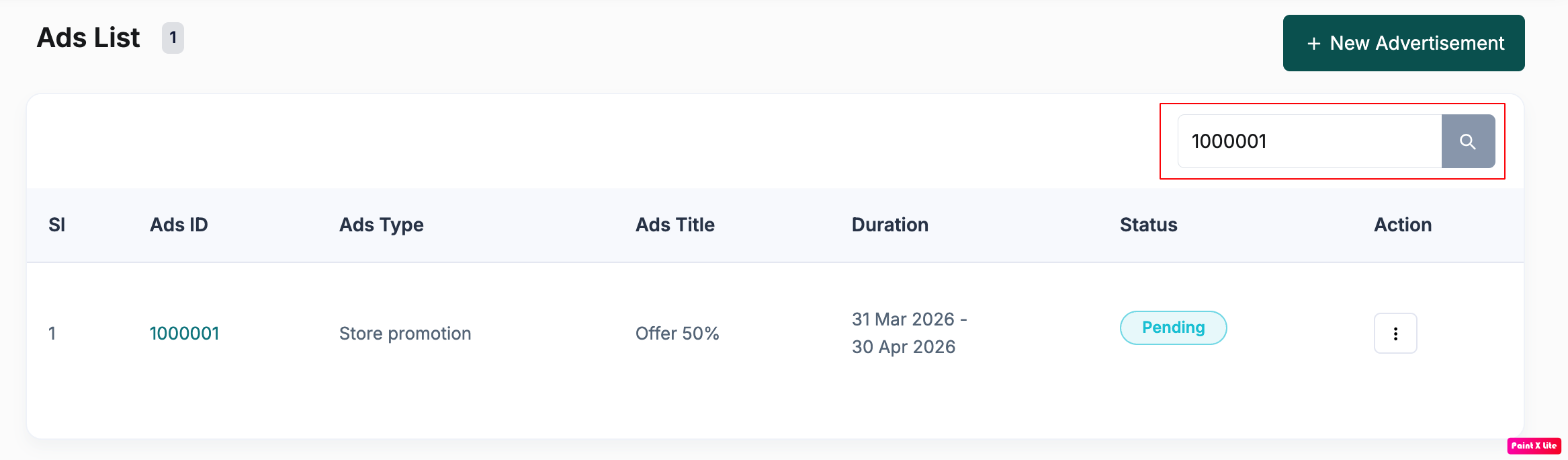Open the three-dot action menu for ad 1000001
Viewport: 1568px width, 460px height.
pos(1395,334)
